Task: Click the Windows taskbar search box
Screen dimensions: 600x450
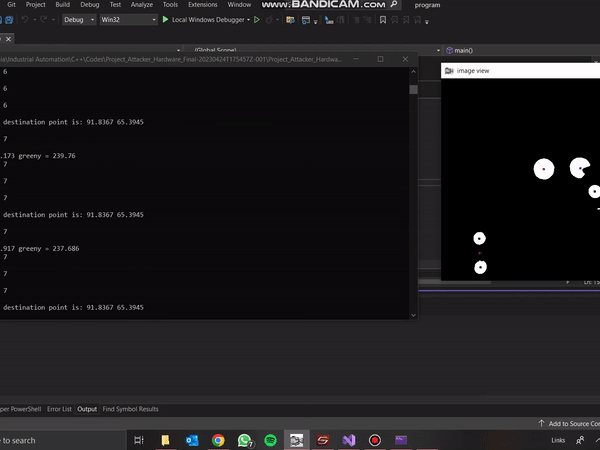Action: tap(40, 440)
